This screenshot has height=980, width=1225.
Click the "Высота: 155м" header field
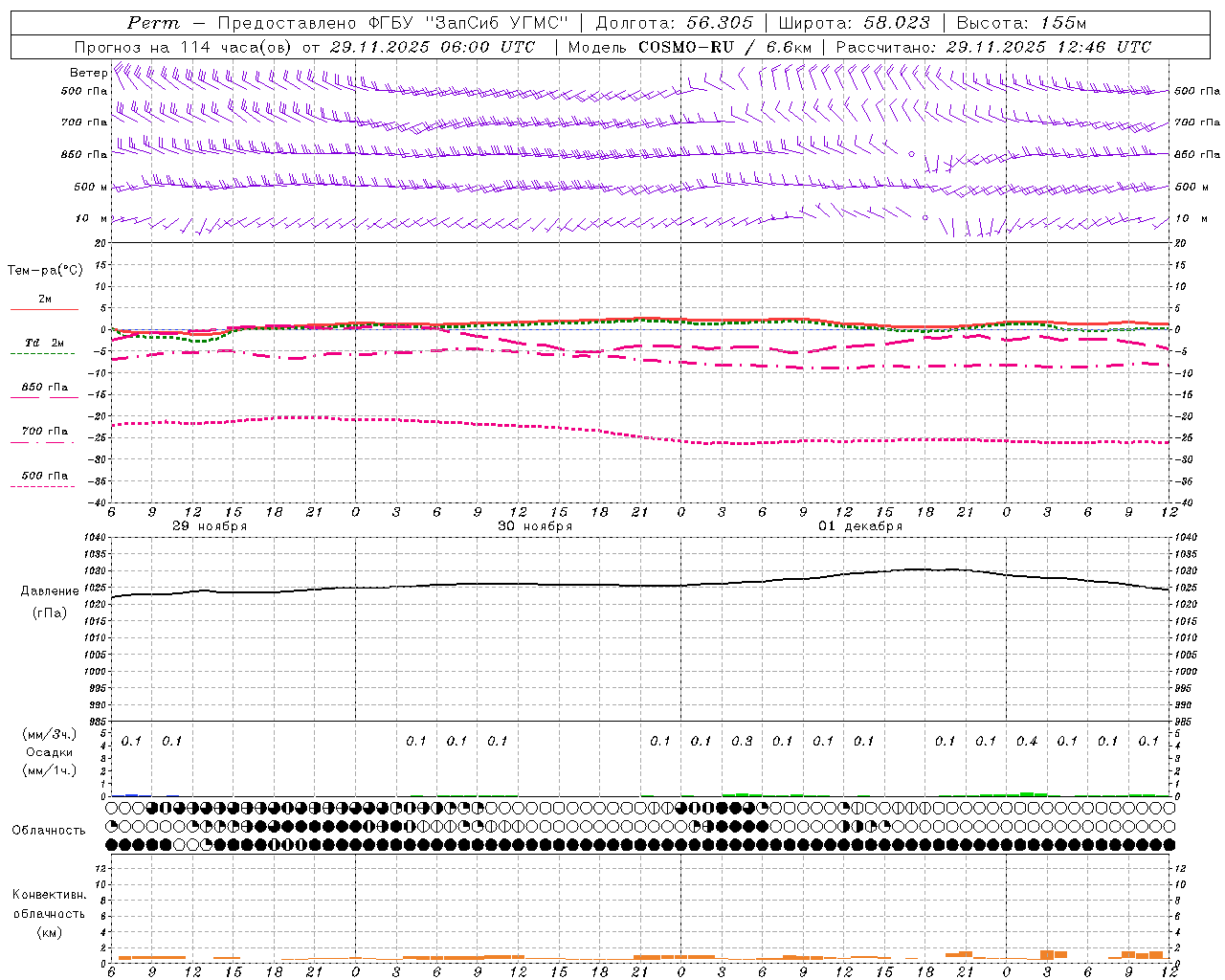1021,23
